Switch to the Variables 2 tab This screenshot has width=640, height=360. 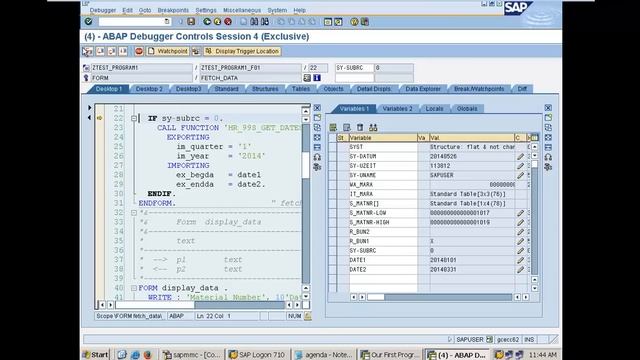click(x=397, y=109)
